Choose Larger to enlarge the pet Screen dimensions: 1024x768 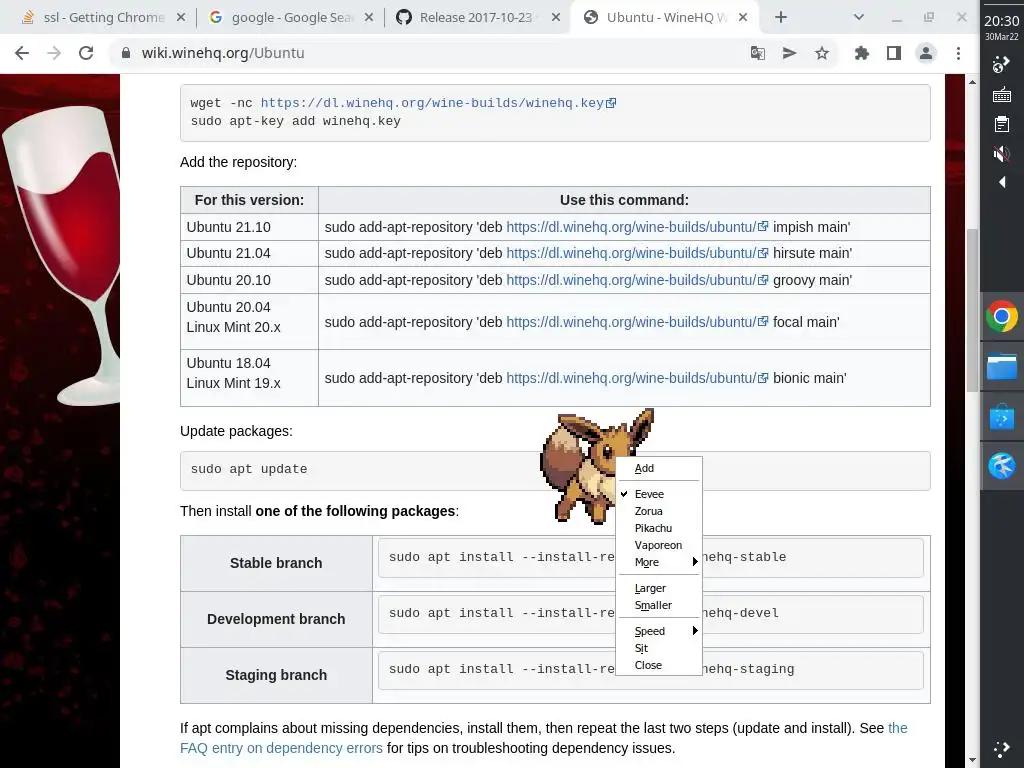pyautogui.click(x=658, y=588)
